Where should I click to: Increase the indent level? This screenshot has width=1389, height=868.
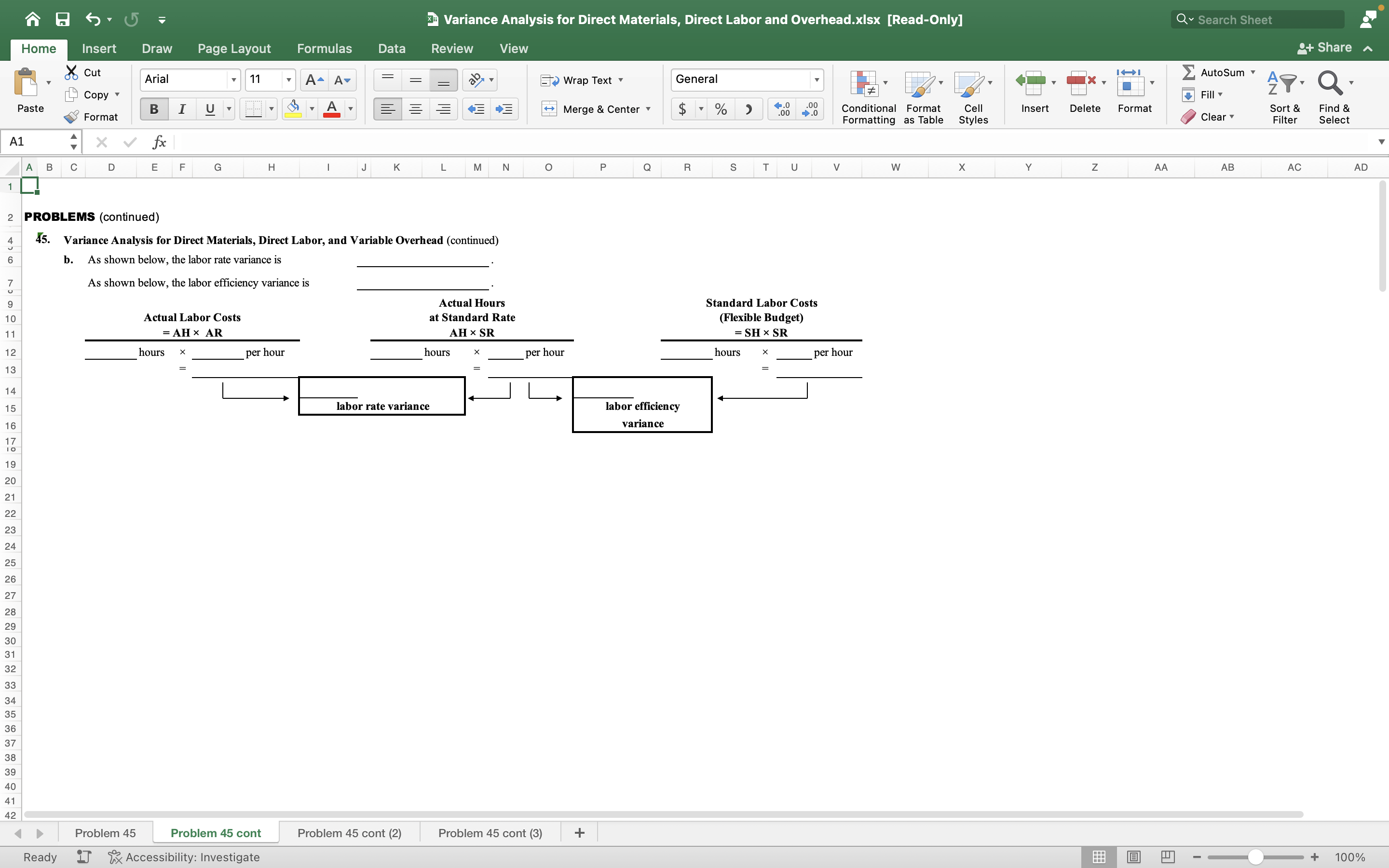(x=504, y=108)
